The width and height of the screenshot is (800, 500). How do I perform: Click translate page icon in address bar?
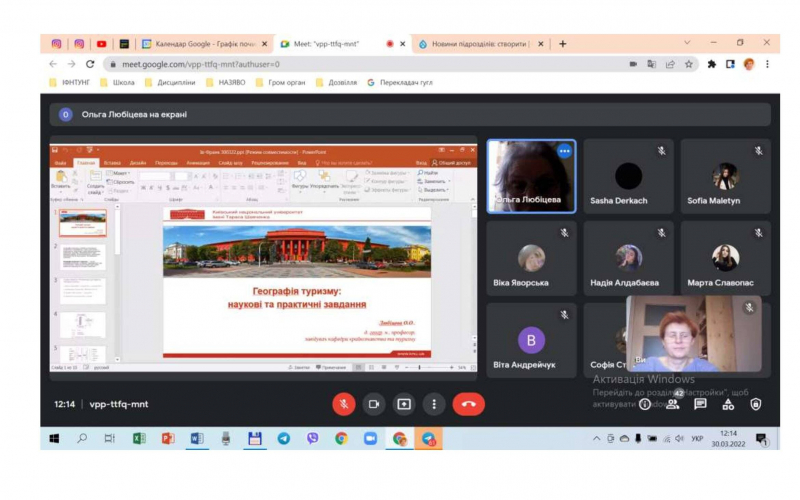click(x=652, y=64)
